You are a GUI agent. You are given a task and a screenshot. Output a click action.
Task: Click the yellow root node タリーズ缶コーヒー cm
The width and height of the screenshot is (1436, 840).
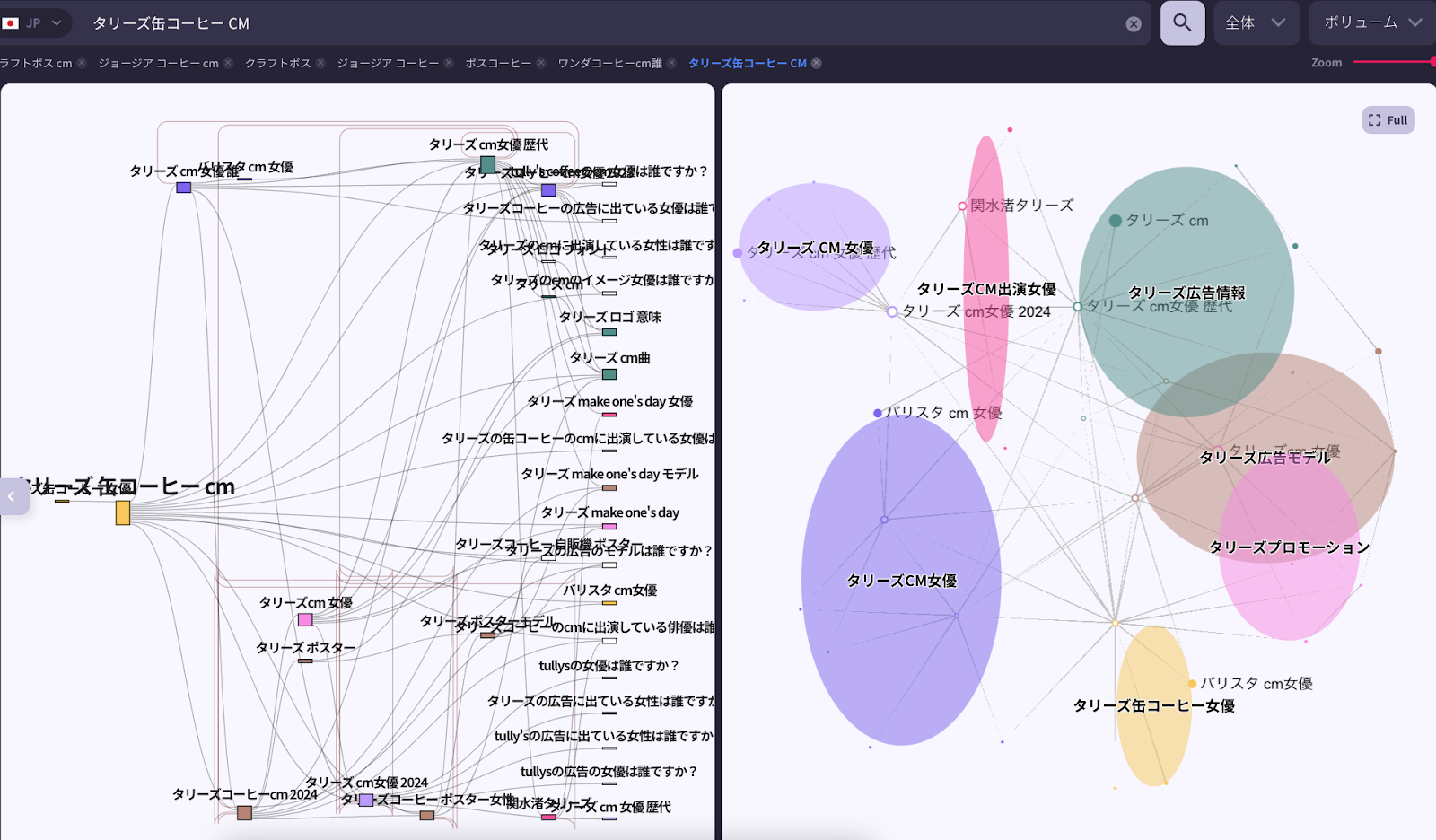coord(123,512)
